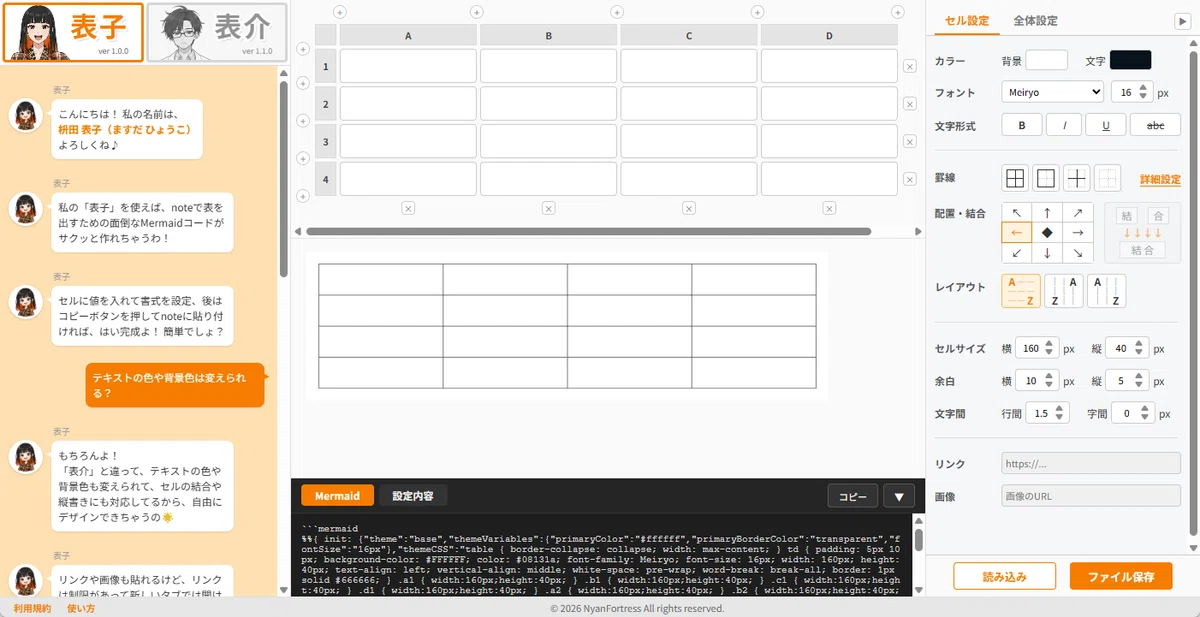Remove column C using the X below it

coord(689,208)
